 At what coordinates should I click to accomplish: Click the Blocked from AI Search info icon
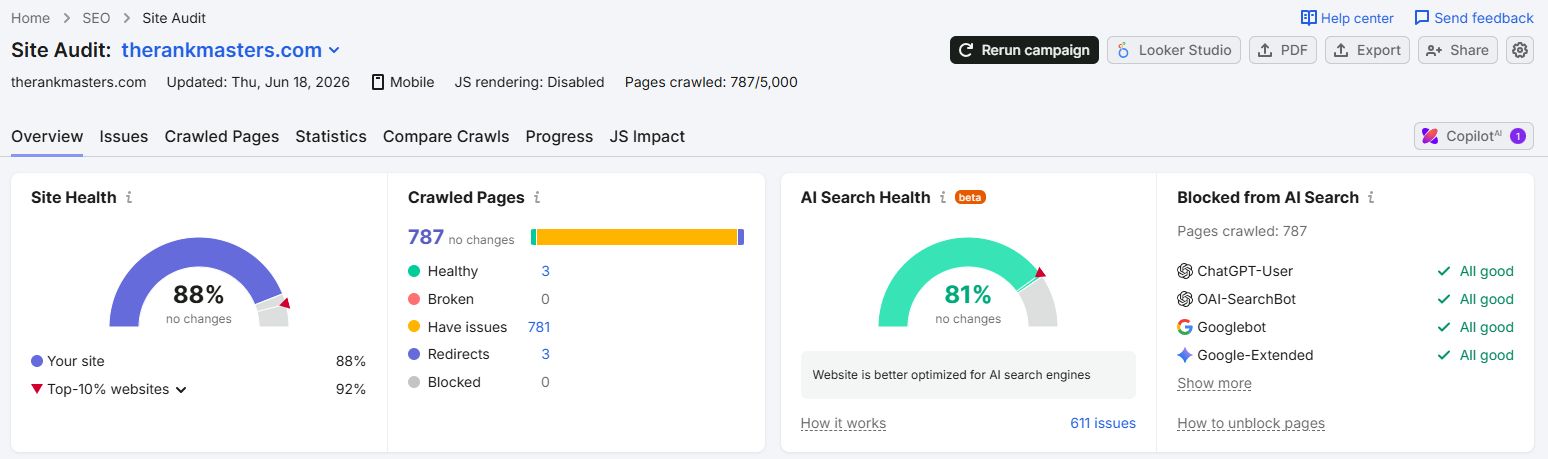point(1371,198)
